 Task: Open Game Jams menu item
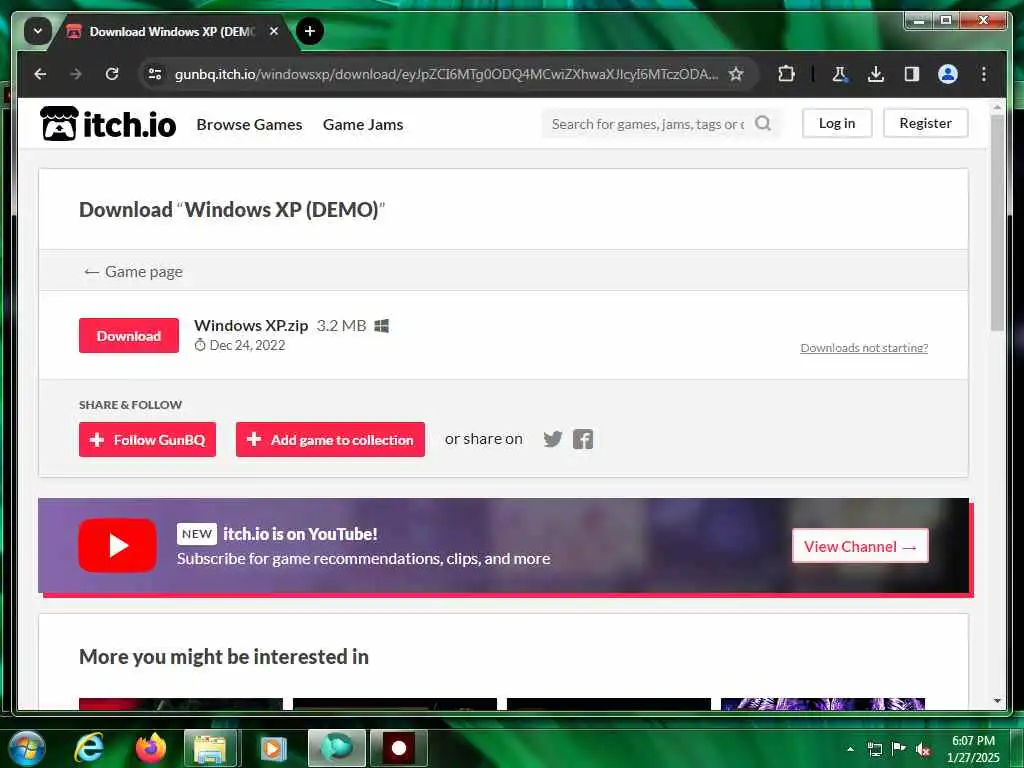pos(363,124)
